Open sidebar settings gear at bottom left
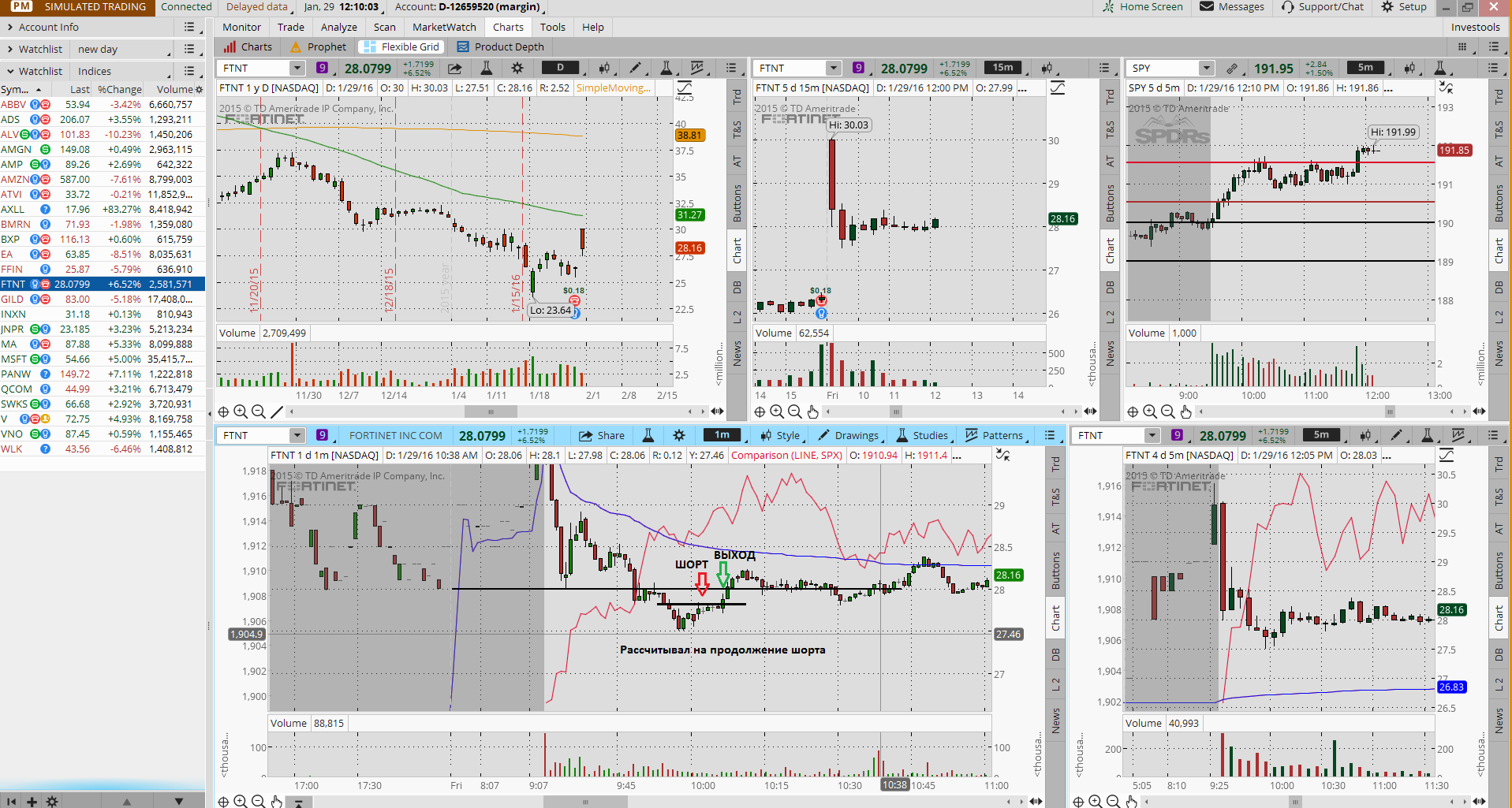This screenshot has height=808, width=1512. (52, 801)
